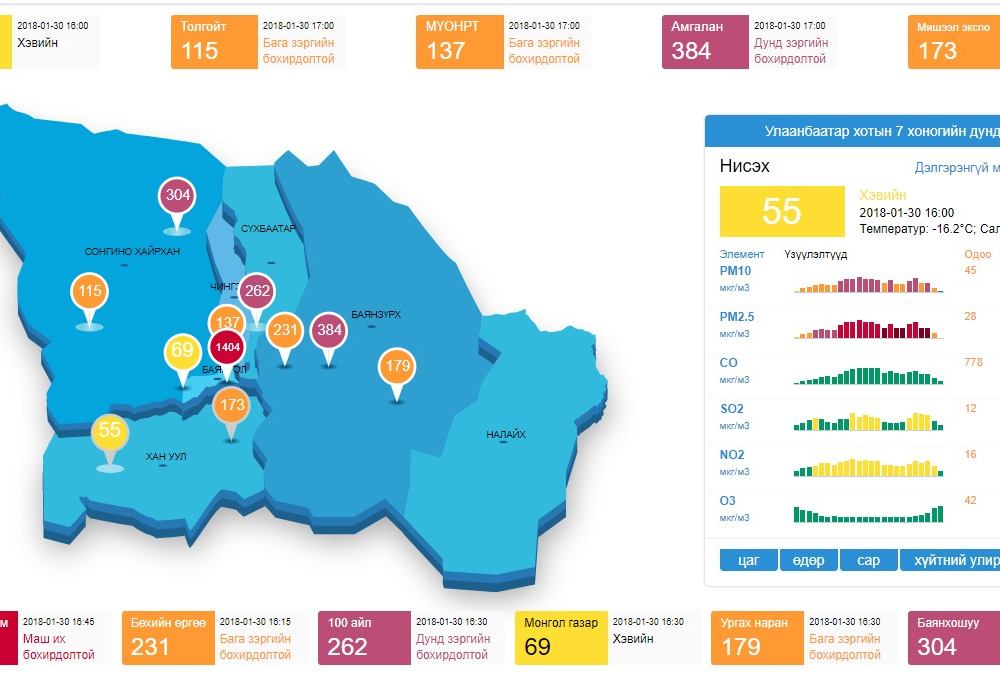Click the NO2 bar chart
Viewport: 1000px width, 691px height.
869,468
